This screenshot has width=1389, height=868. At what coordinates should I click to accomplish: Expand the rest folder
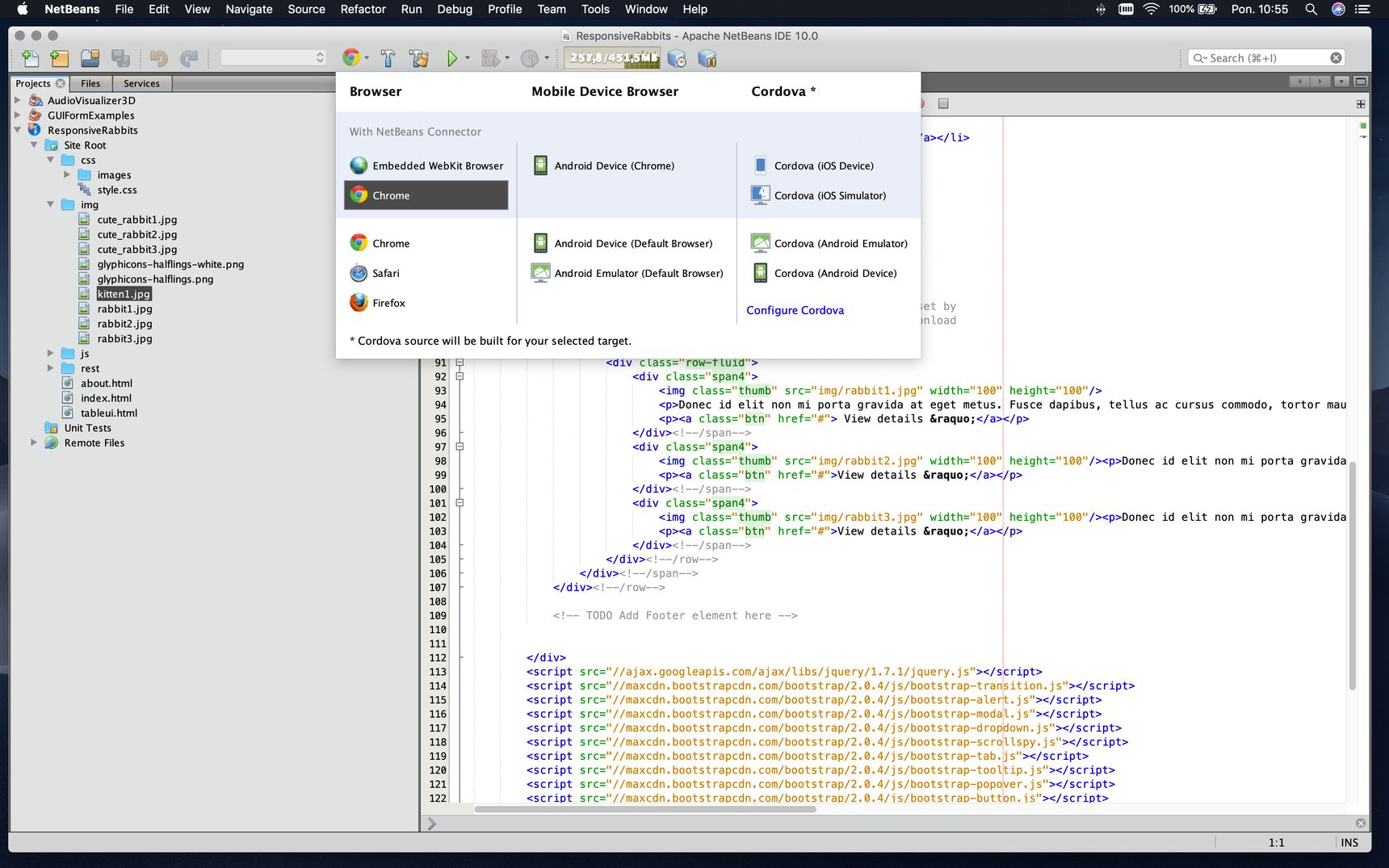pos(50,368)
